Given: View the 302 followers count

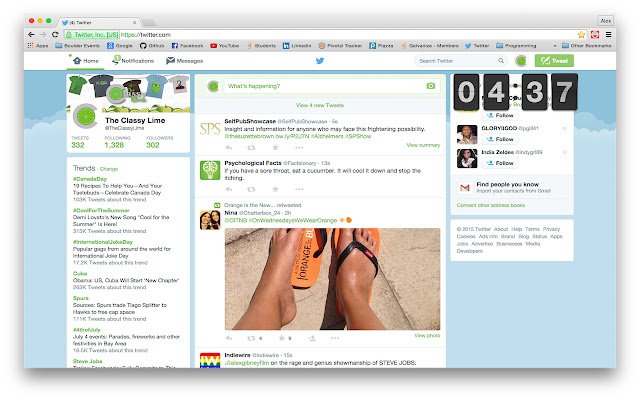Looking at the screenshot, I should point(153,145).
